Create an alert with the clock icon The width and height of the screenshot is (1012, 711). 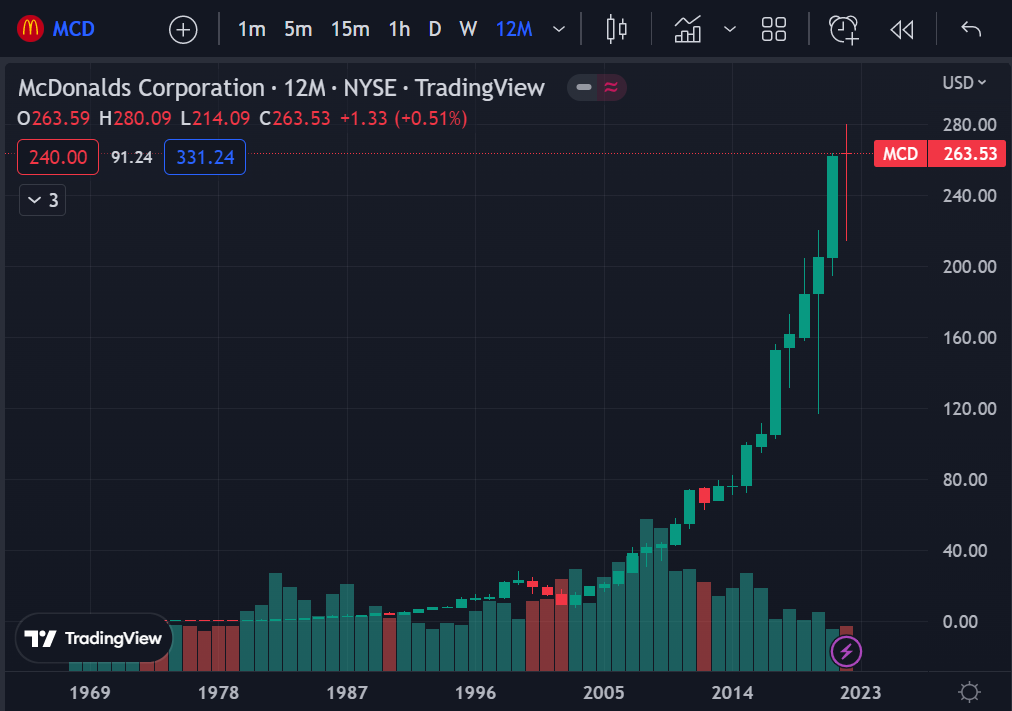pyautogui.click(x=844, y=30)
